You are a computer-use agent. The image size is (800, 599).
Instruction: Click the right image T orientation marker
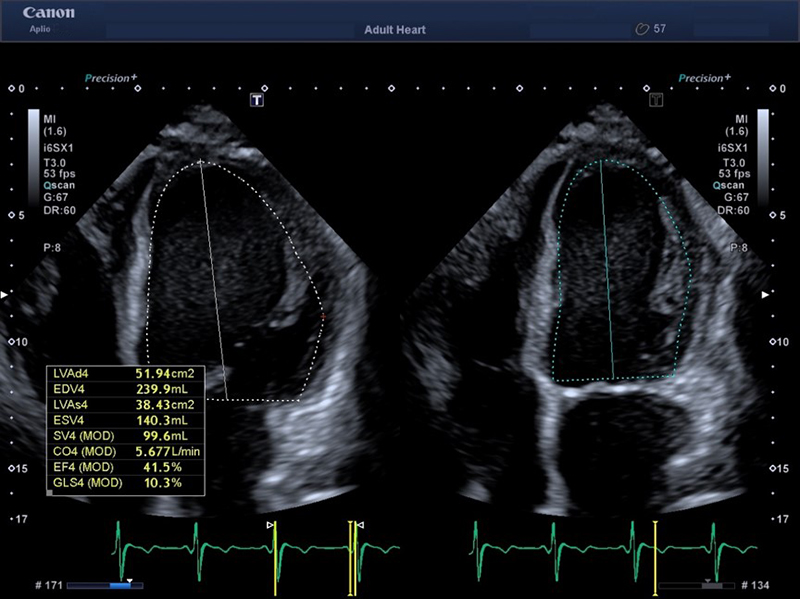click(657, 100)
